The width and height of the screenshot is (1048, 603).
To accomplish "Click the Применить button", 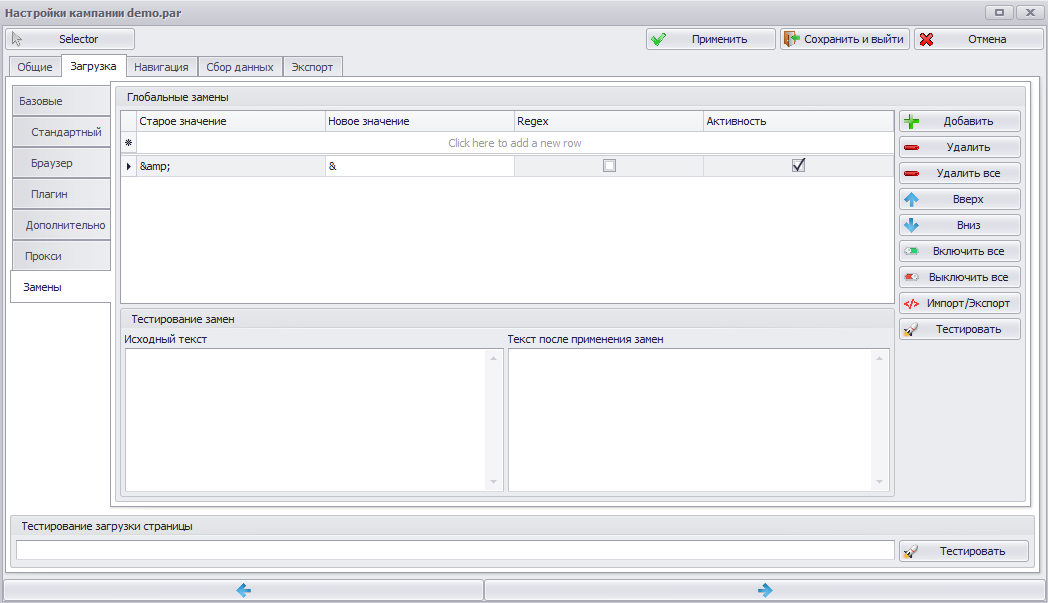I will (710, 39).
